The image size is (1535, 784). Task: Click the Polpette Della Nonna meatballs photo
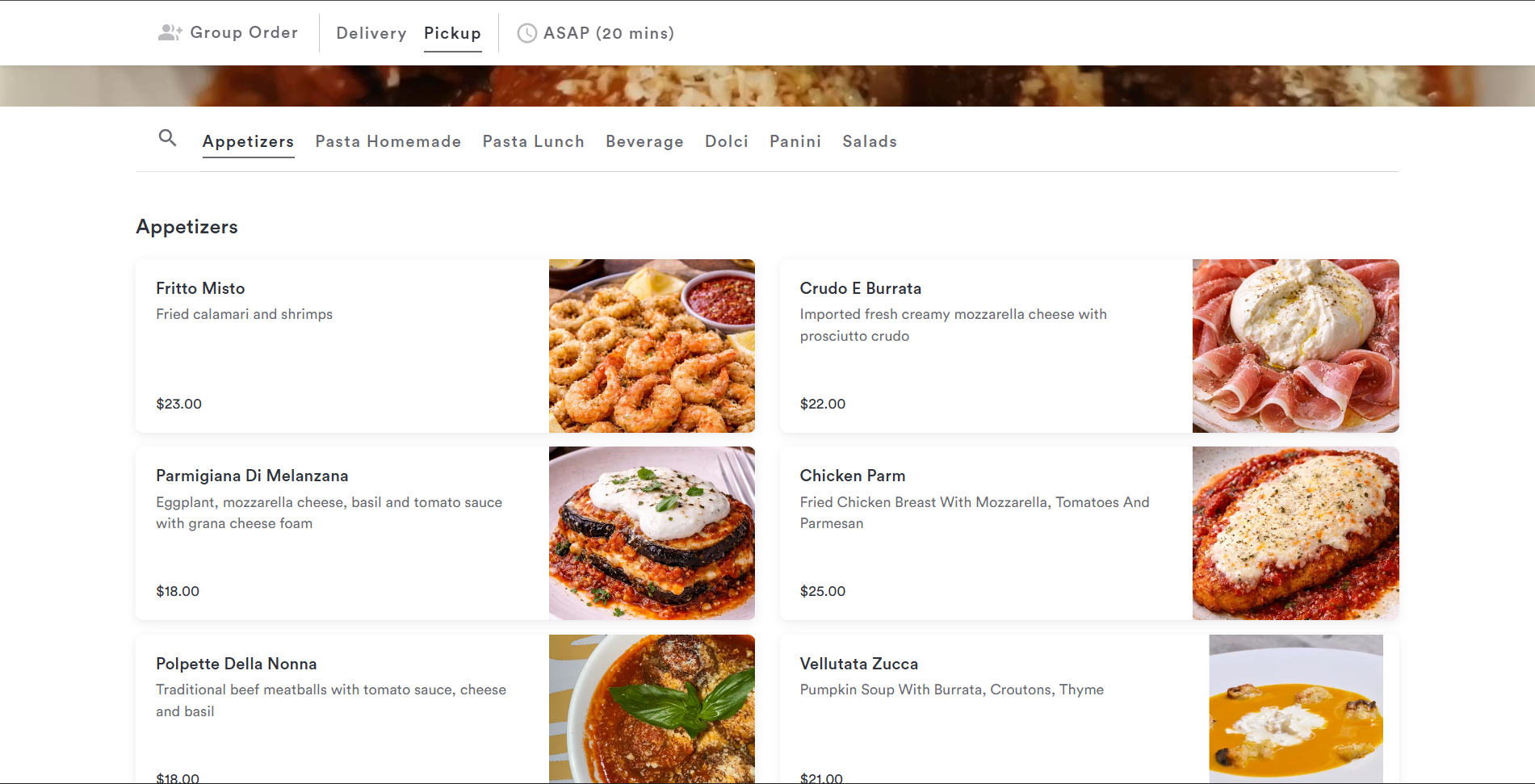tap(652, 709)
